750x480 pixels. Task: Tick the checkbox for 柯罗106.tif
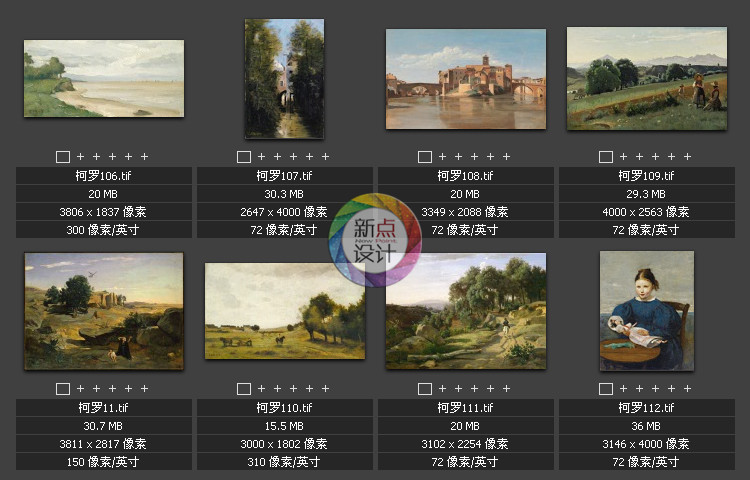click(63, 157)
